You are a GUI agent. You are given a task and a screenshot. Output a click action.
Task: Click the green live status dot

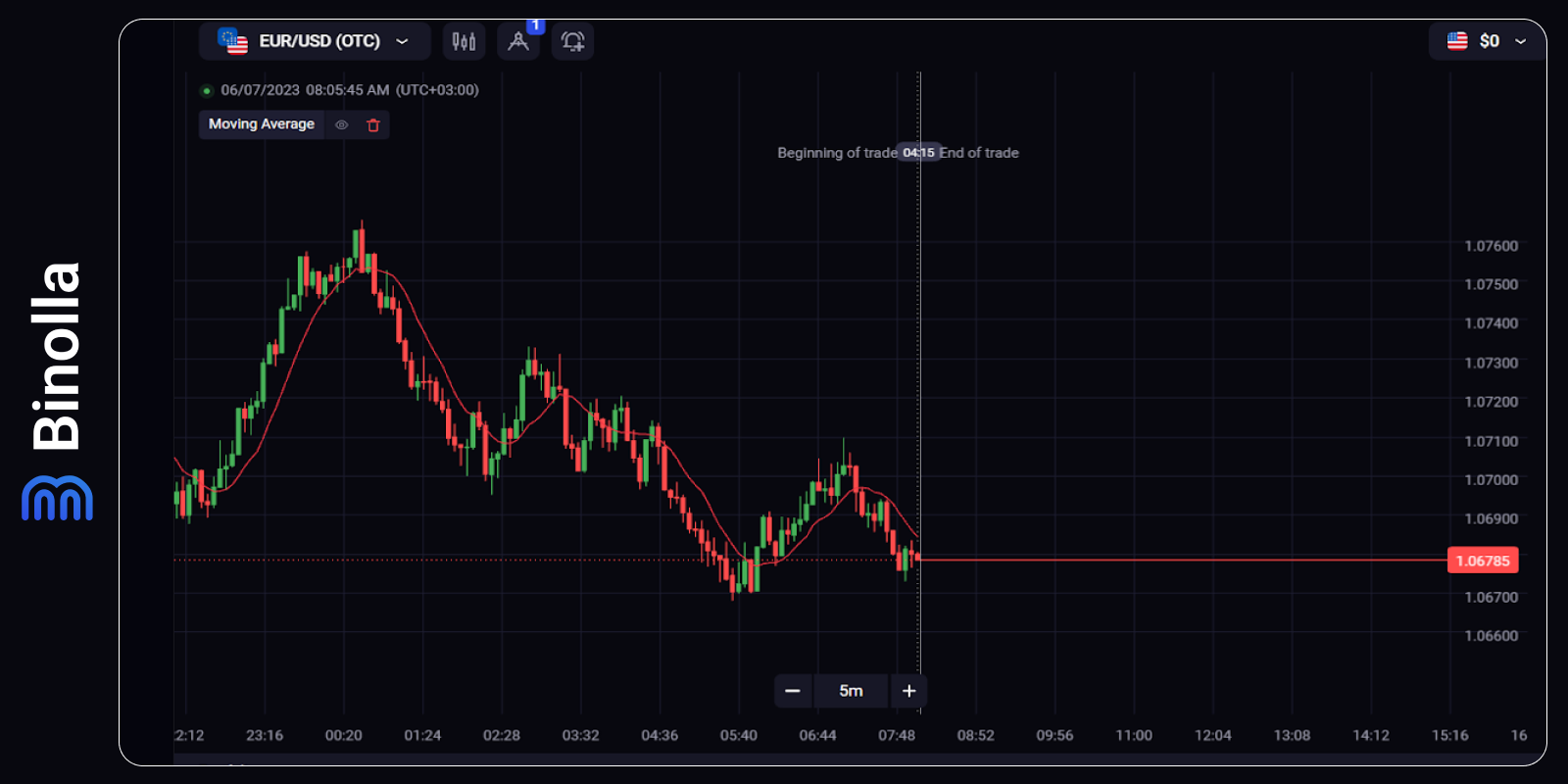[x=207, y=91]
